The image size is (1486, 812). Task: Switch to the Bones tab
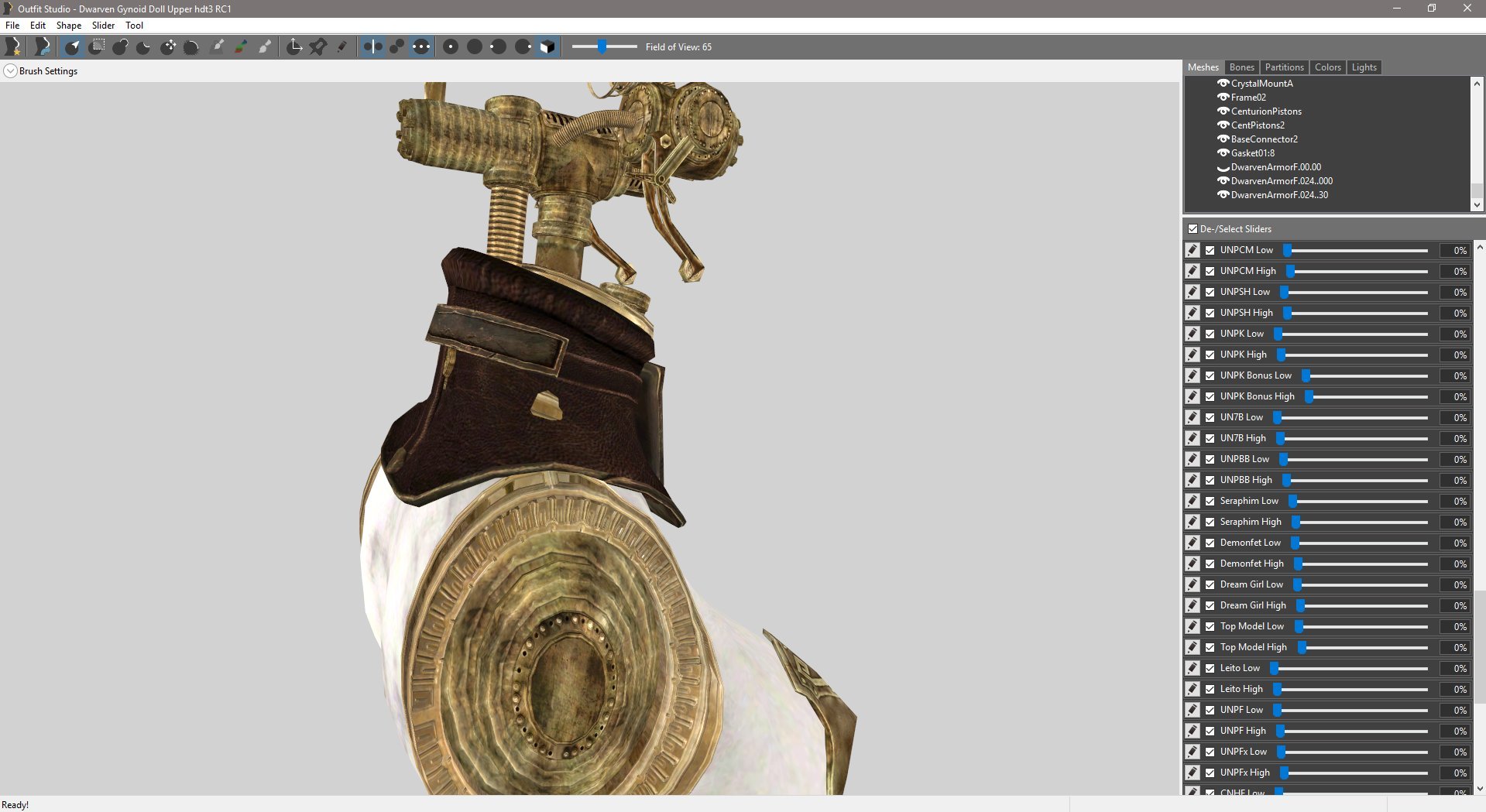click(x=1241, y=67)
